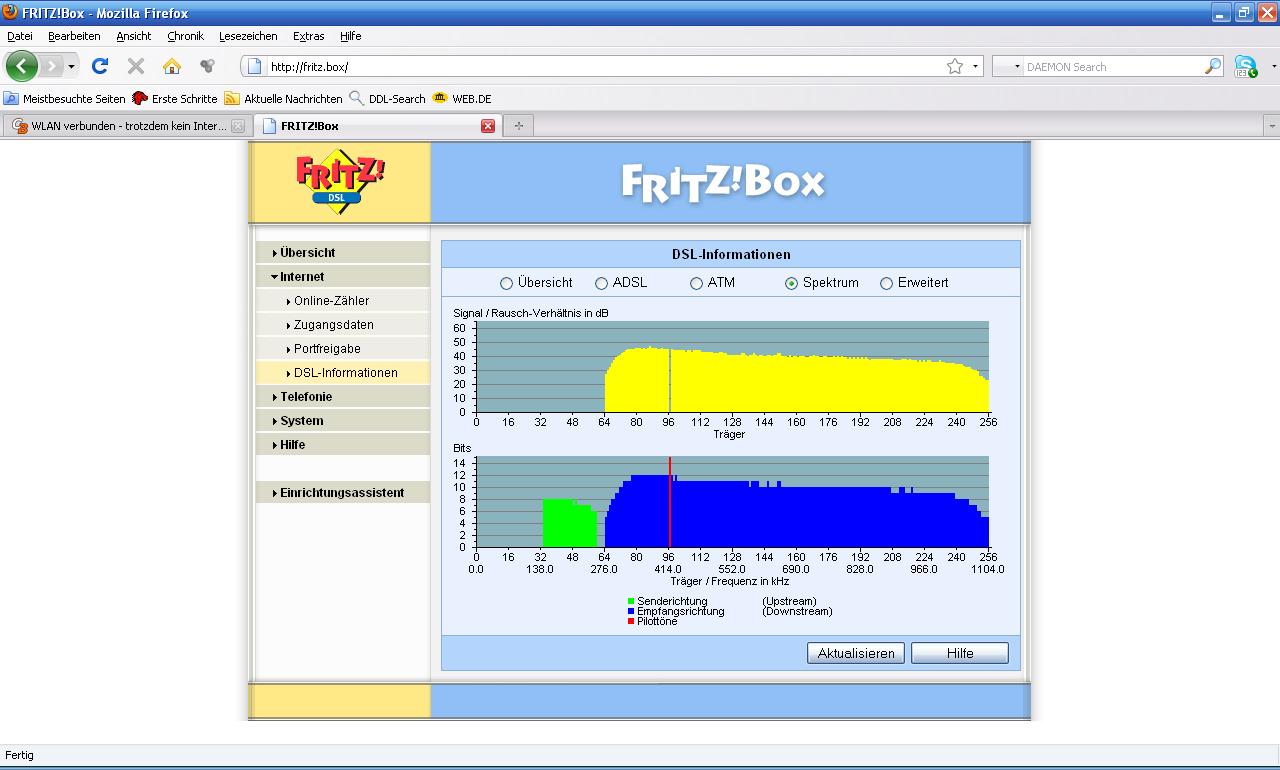Open the URL bar history dropdown
1280x770 pixels.
click(x=975, y=67)
